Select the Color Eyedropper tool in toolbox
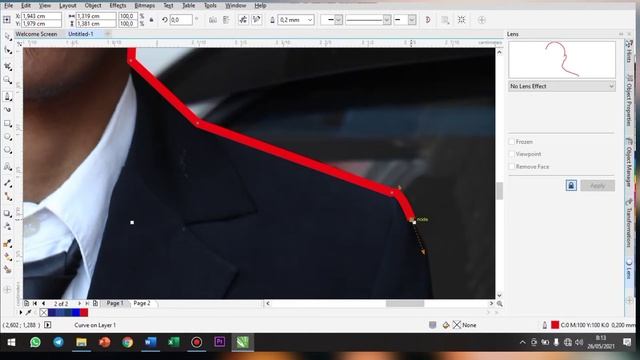The width and height of the screenshot is (640, 360). coord(8,243)
